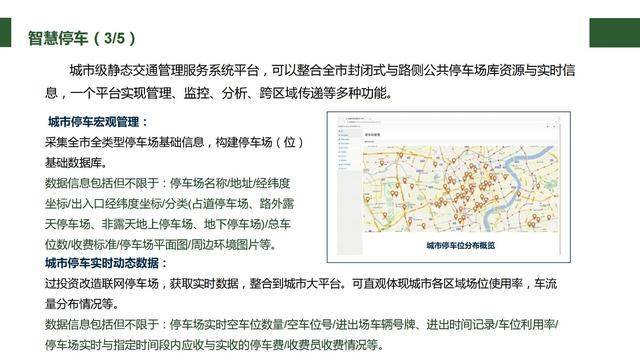Select the 城市停车宏观管理 heading

click(x=98, y=122)
